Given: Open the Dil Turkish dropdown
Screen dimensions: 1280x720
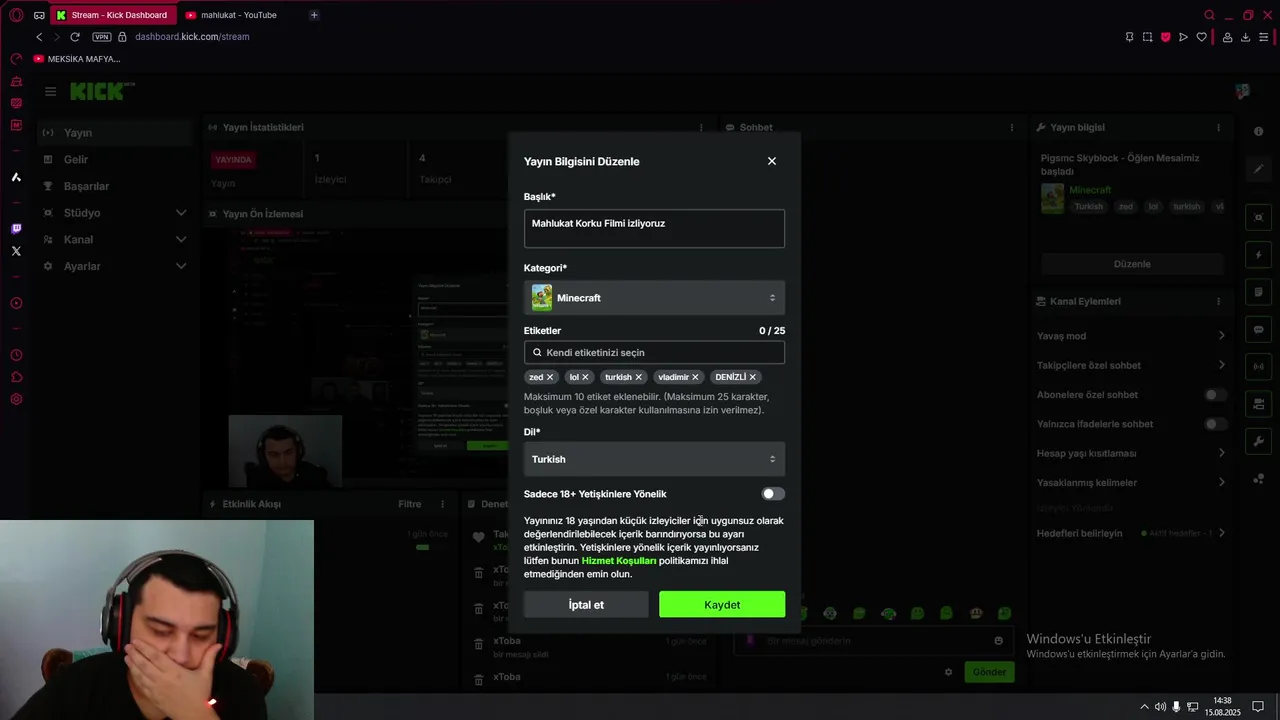Looking at the screenshot, I should [654, 459].
